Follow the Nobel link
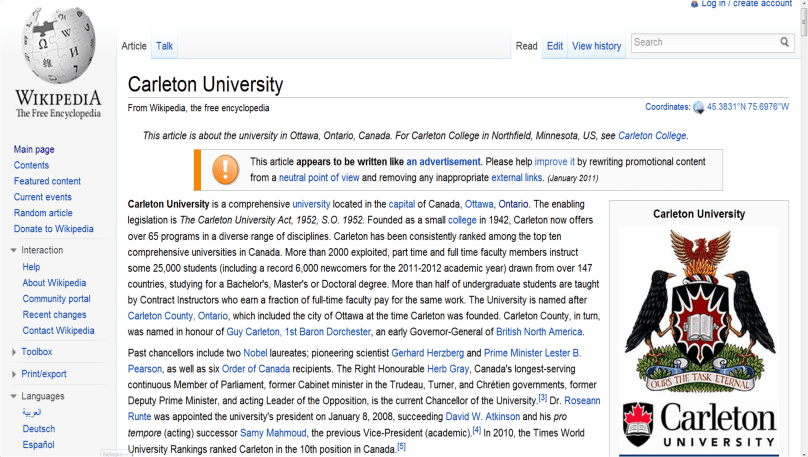This screenshot has width=808, height=457. [x=255, y=353]
